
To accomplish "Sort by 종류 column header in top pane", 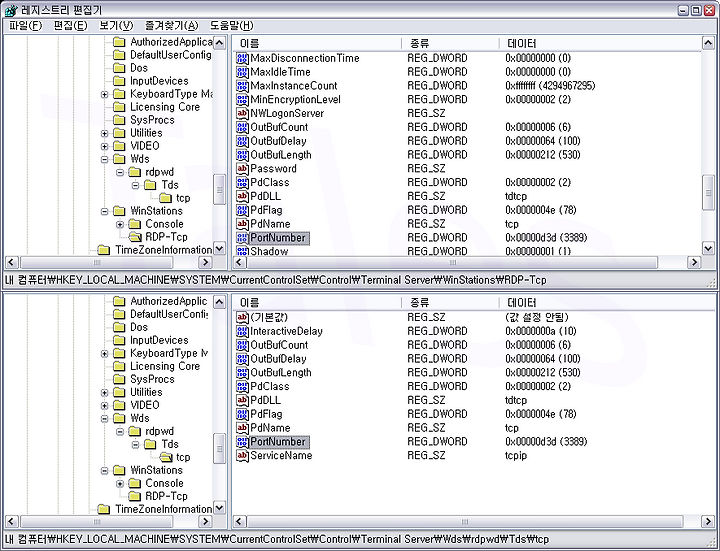I will [450, 44].
